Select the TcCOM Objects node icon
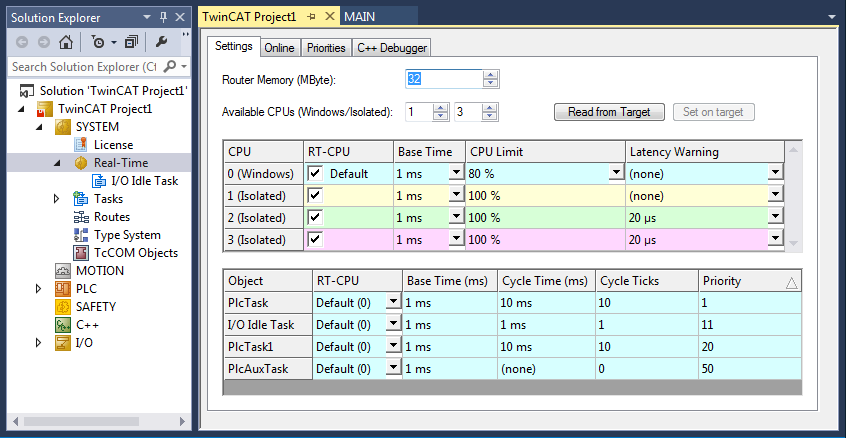Screen dimensions: 846x438 pyautogui.click(x=81, y=252)
